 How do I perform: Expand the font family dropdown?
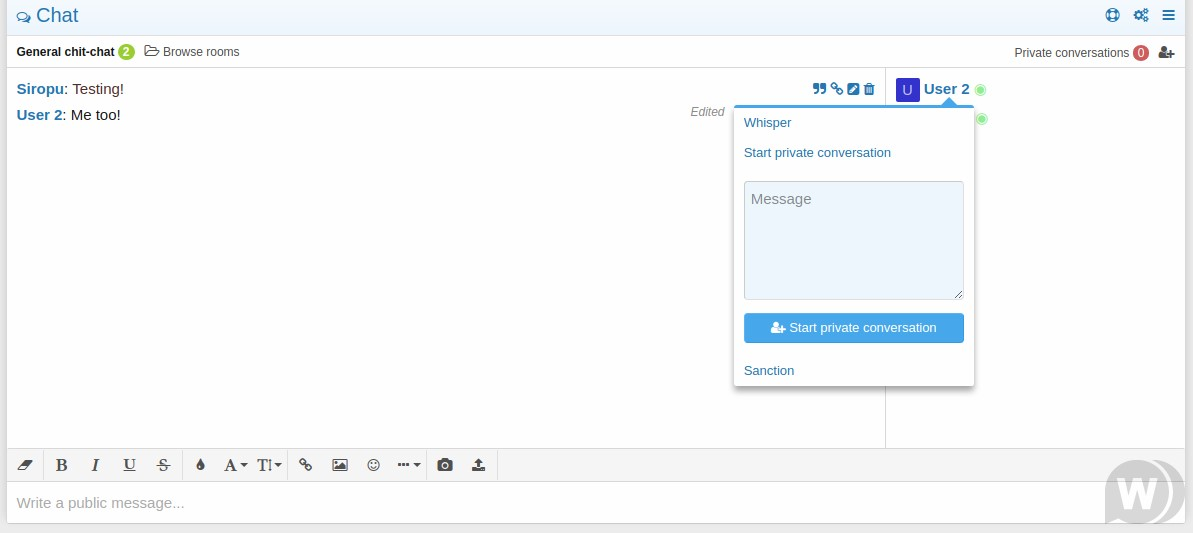coord(235,465)
